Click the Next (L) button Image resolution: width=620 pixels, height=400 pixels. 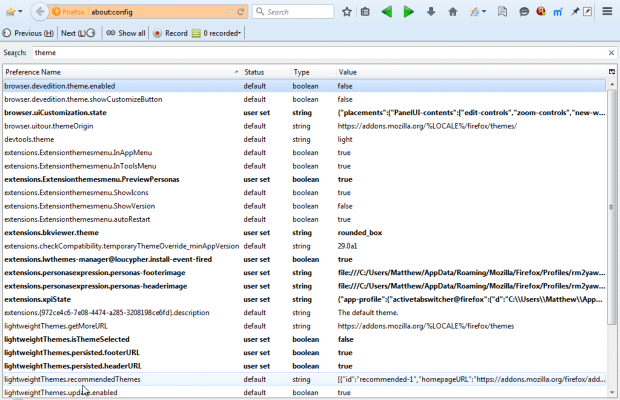pyautogui.click(x=78, y=33)
